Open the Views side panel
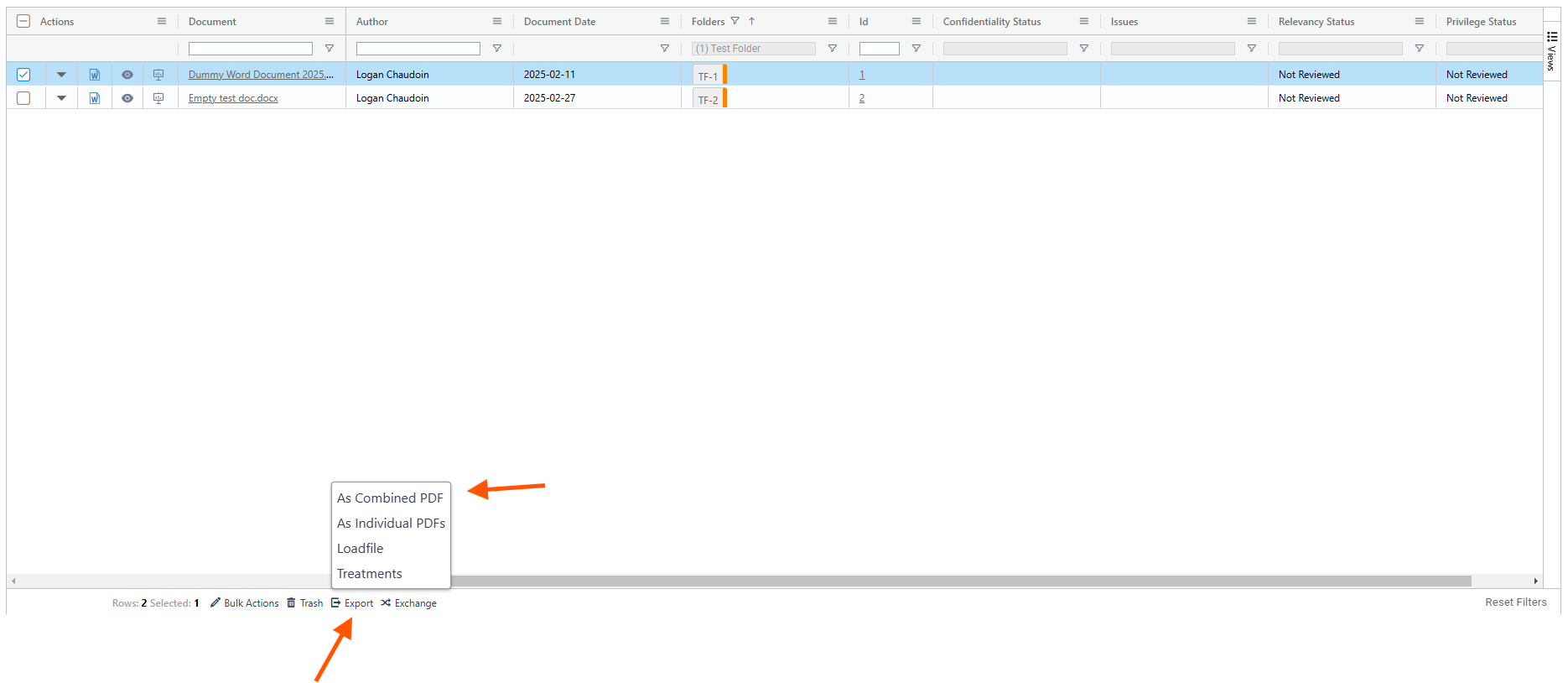Viewport: 1568px width, 683px height. pyautogui.click(x=1552, y=50)
